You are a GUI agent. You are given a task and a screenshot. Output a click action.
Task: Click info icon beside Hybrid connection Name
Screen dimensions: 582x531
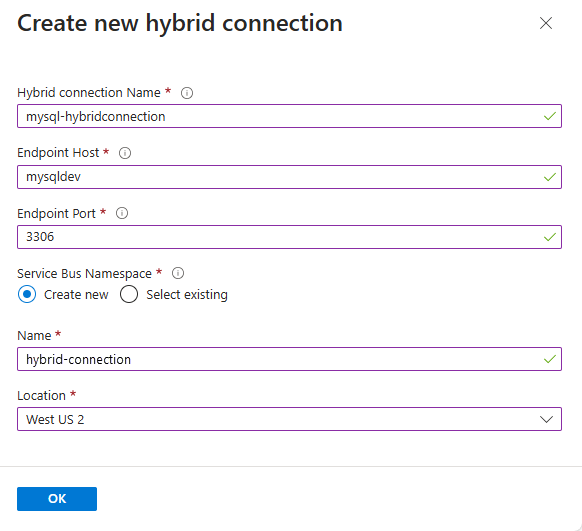(187, 93)
